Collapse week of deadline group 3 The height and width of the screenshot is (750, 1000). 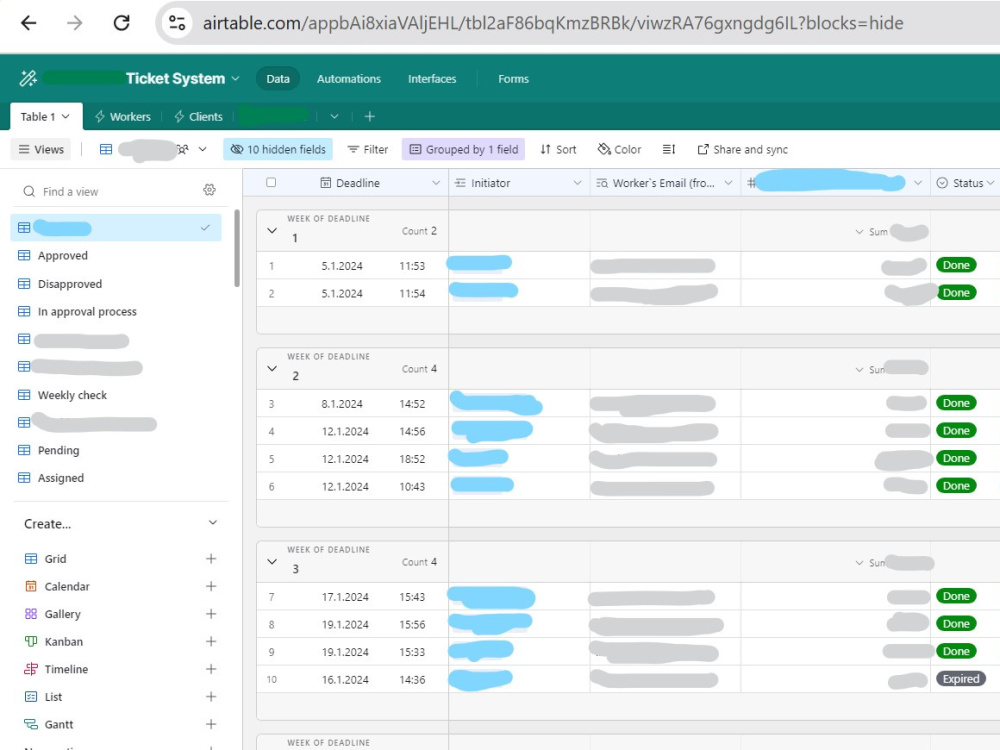point(272,562)
